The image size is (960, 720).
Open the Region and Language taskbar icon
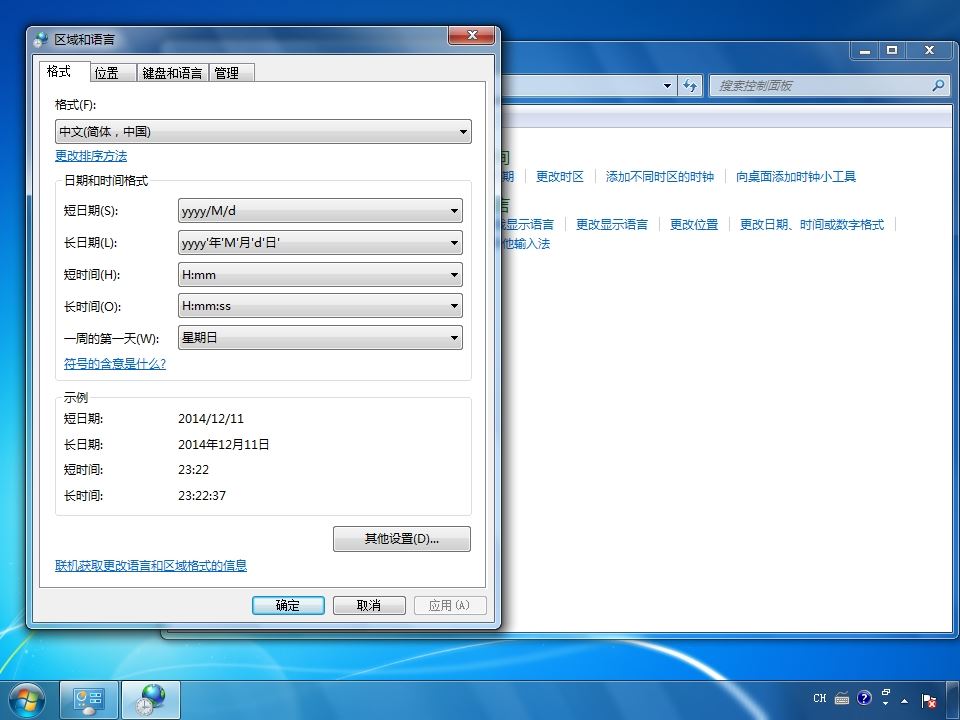pyautogui.click(x=151, y=700)
